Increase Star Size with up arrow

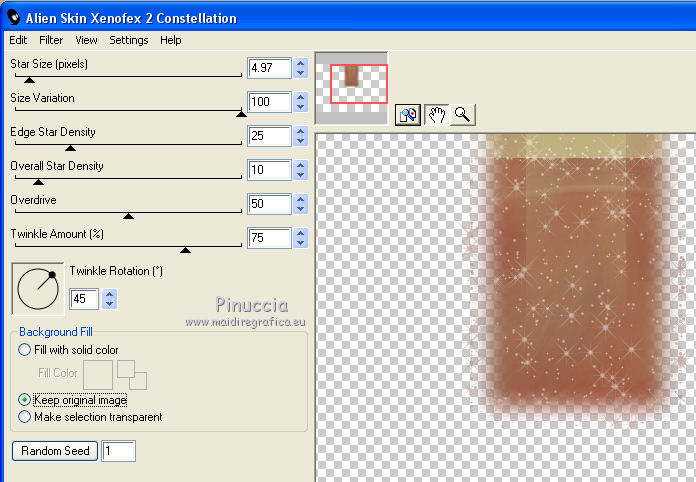tap(301, 63)
